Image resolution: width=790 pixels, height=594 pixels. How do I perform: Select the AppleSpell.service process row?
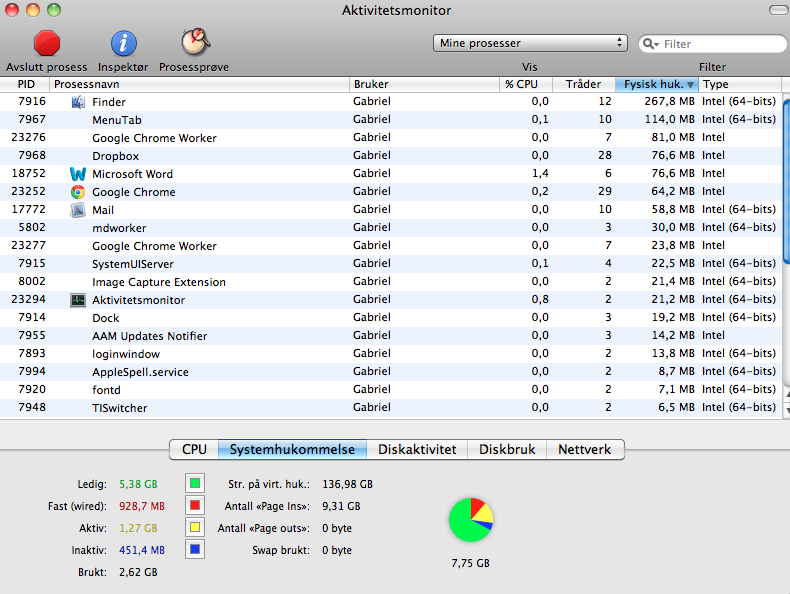(390, 372)
